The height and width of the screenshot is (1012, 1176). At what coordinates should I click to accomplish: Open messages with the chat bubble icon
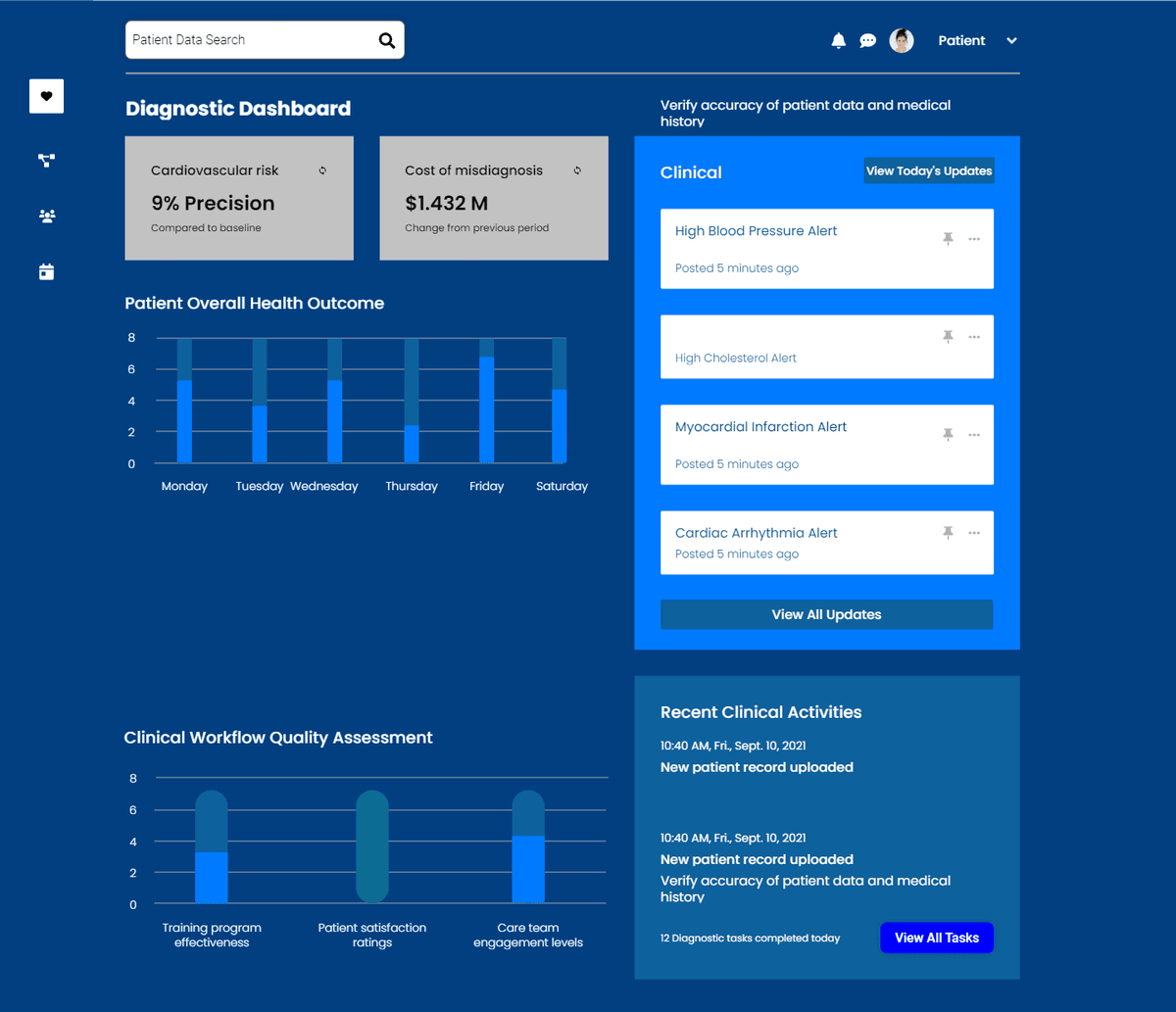[x=867, y=40]
